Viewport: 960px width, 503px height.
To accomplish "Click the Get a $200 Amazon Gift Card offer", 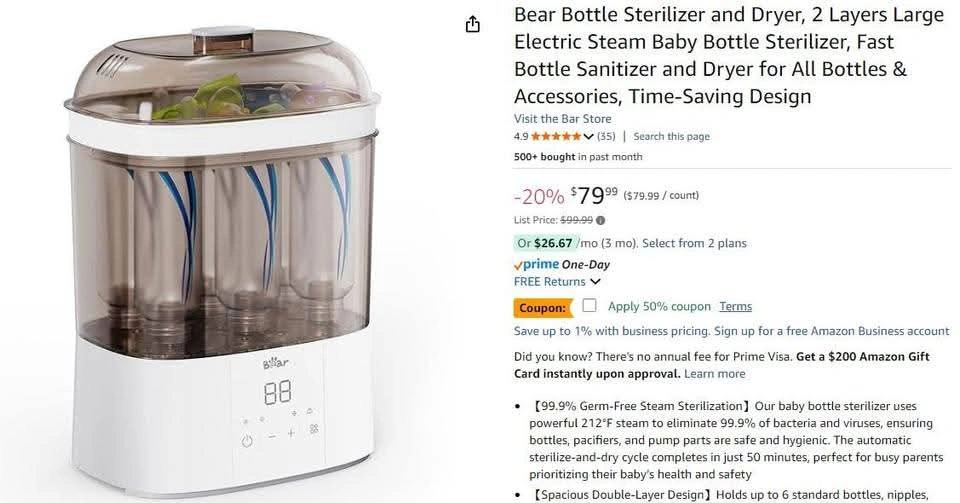I will pos(868,356).
